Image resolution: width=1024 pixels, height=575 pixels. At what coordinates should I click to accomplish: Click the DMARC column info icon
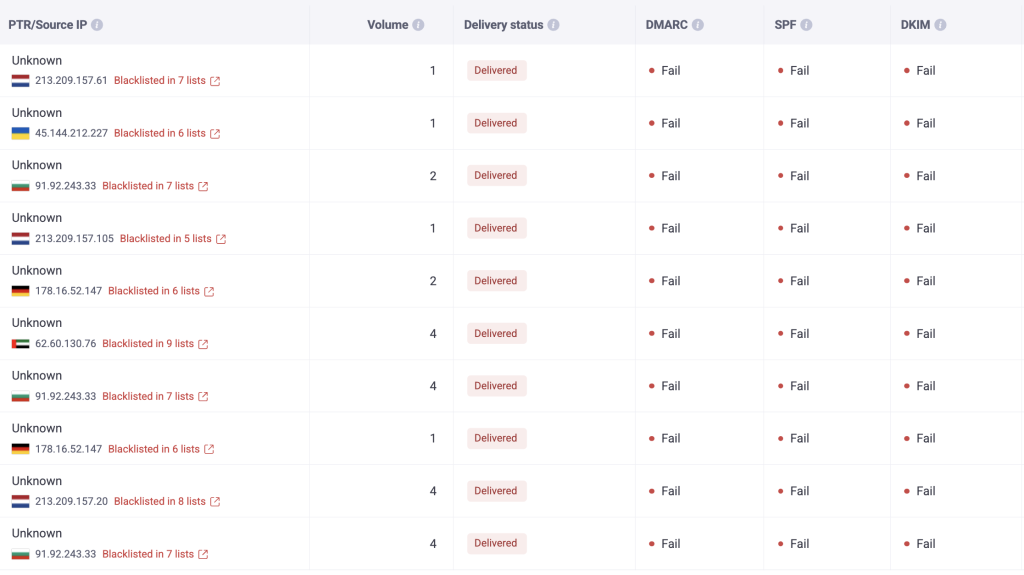click(698, 25)
